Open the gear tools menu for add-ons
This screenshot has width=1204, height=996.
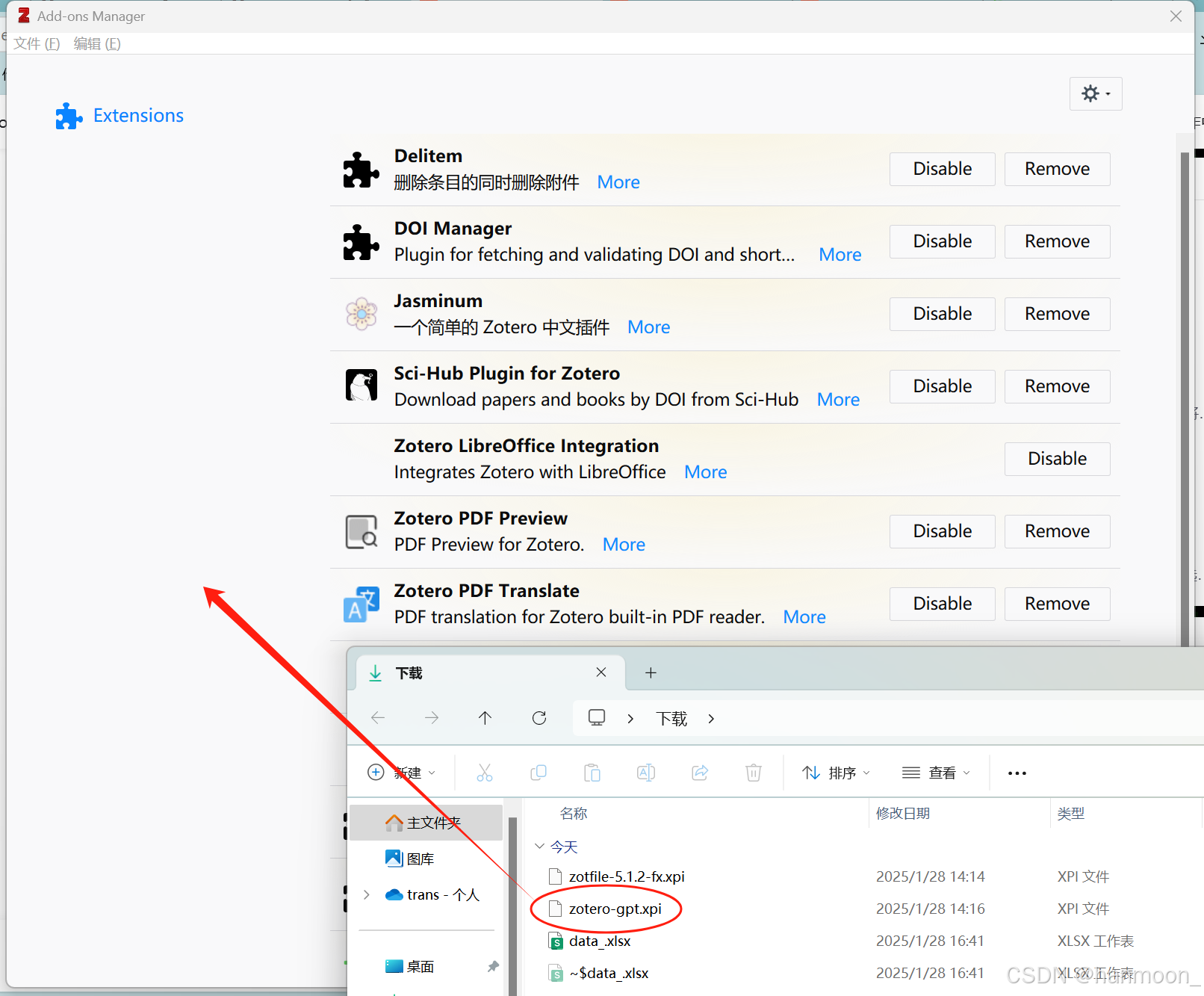[1096, 94]
